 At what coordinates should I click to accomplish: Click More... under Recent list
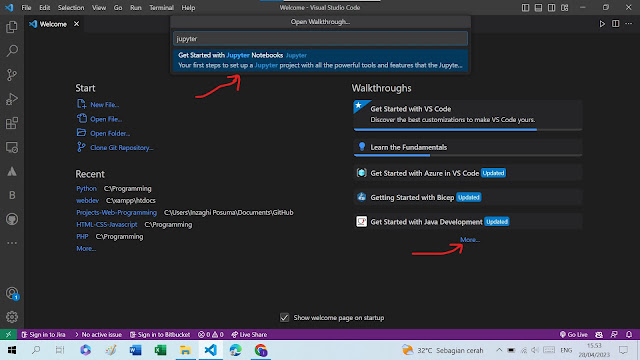(x=86, y=249)
